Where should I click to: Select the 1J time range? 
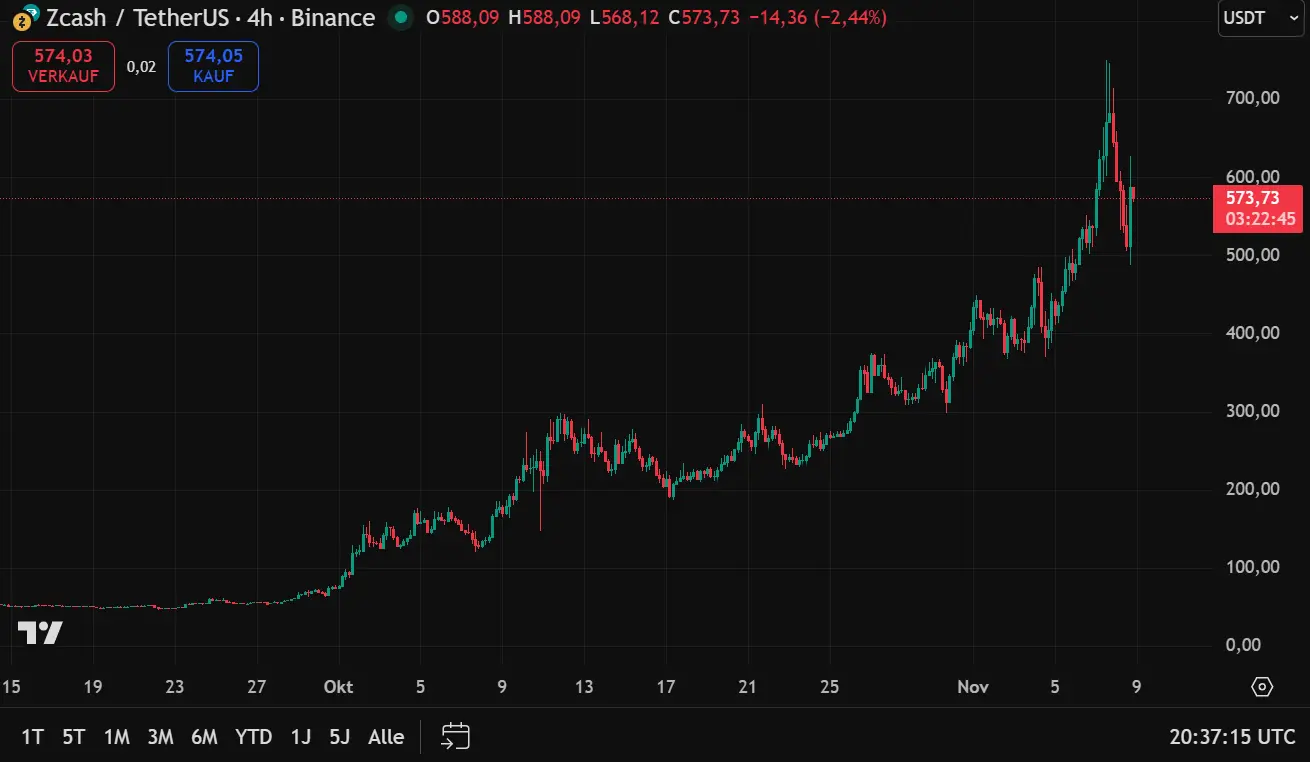300,737
